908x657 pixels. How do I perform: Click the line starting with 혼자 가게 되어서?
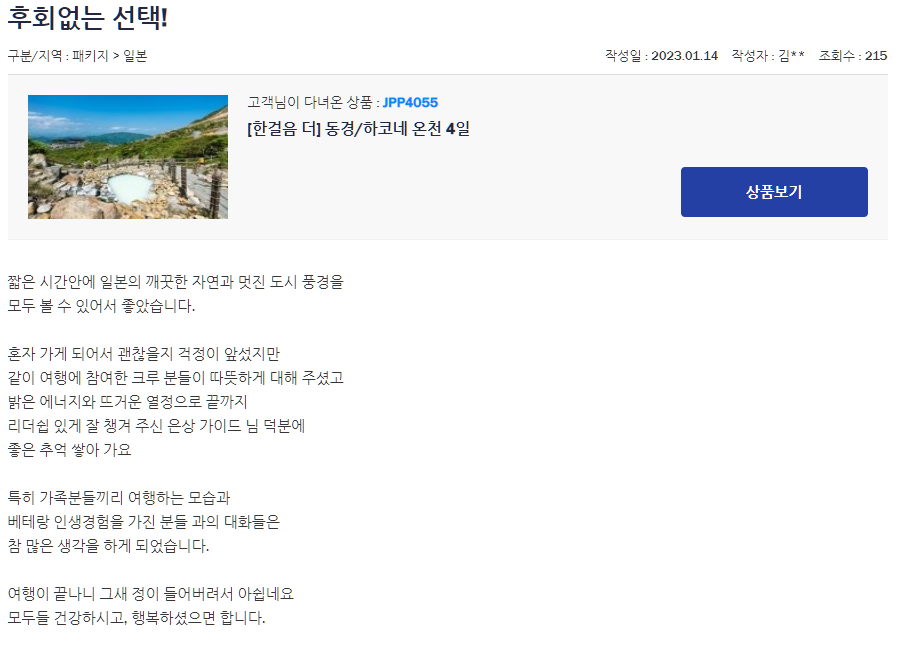point(144,354)
